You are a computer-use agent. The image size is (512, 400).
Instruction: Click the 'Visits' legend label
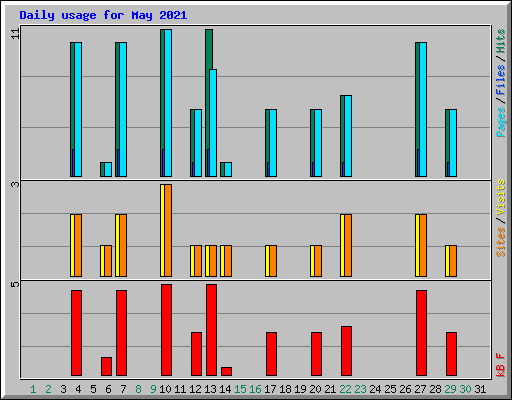click(500, 198)
